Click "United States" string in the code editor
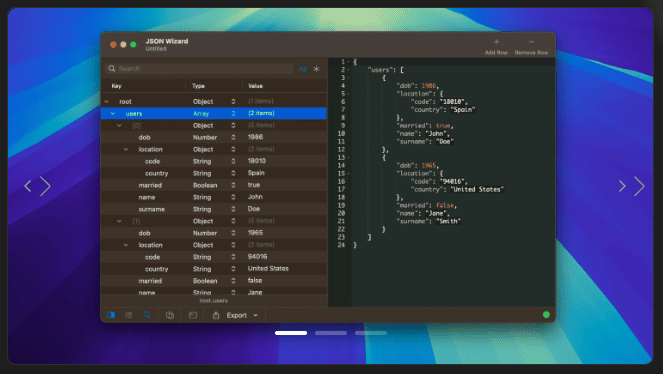The height and width of the screenshot is (374, 663). click(477, 189)
